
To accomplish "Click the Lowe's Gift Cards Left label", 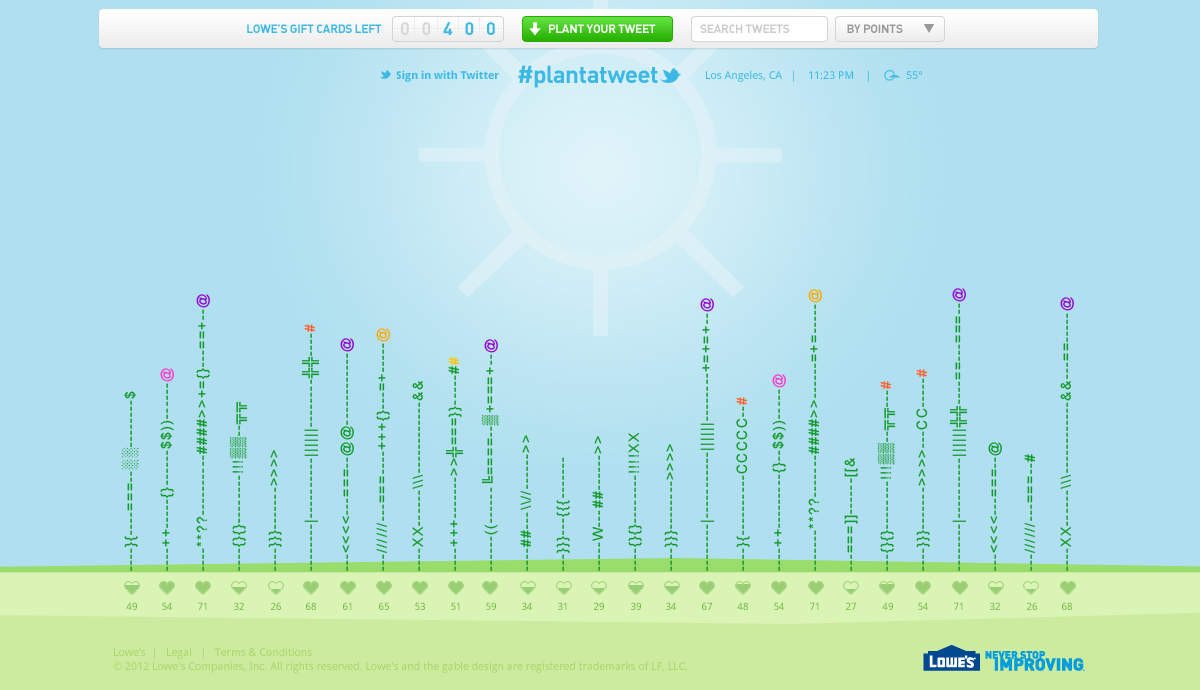I will pos(314,29).
